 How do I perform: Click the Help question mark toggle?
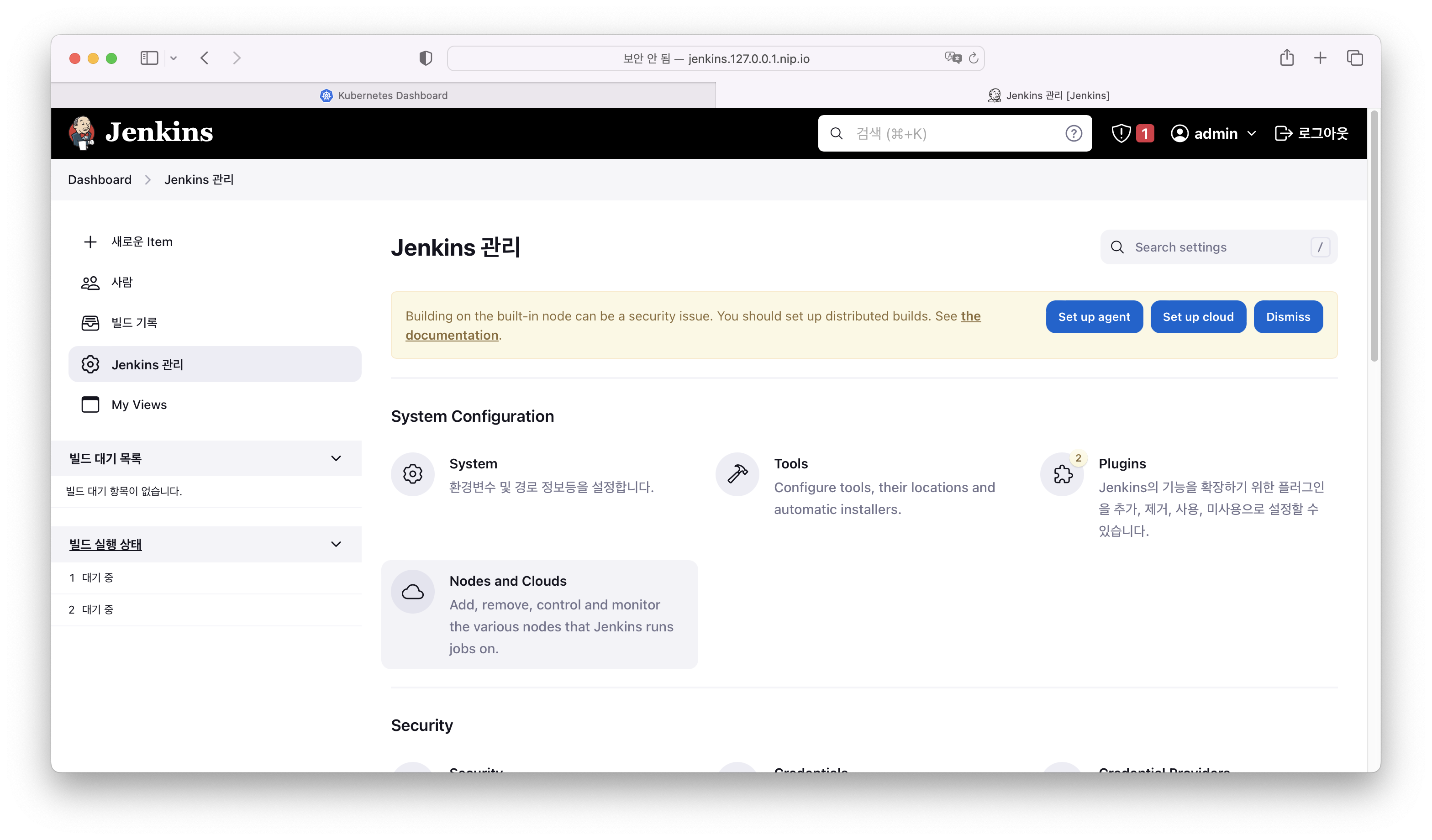pos(1074,133)
